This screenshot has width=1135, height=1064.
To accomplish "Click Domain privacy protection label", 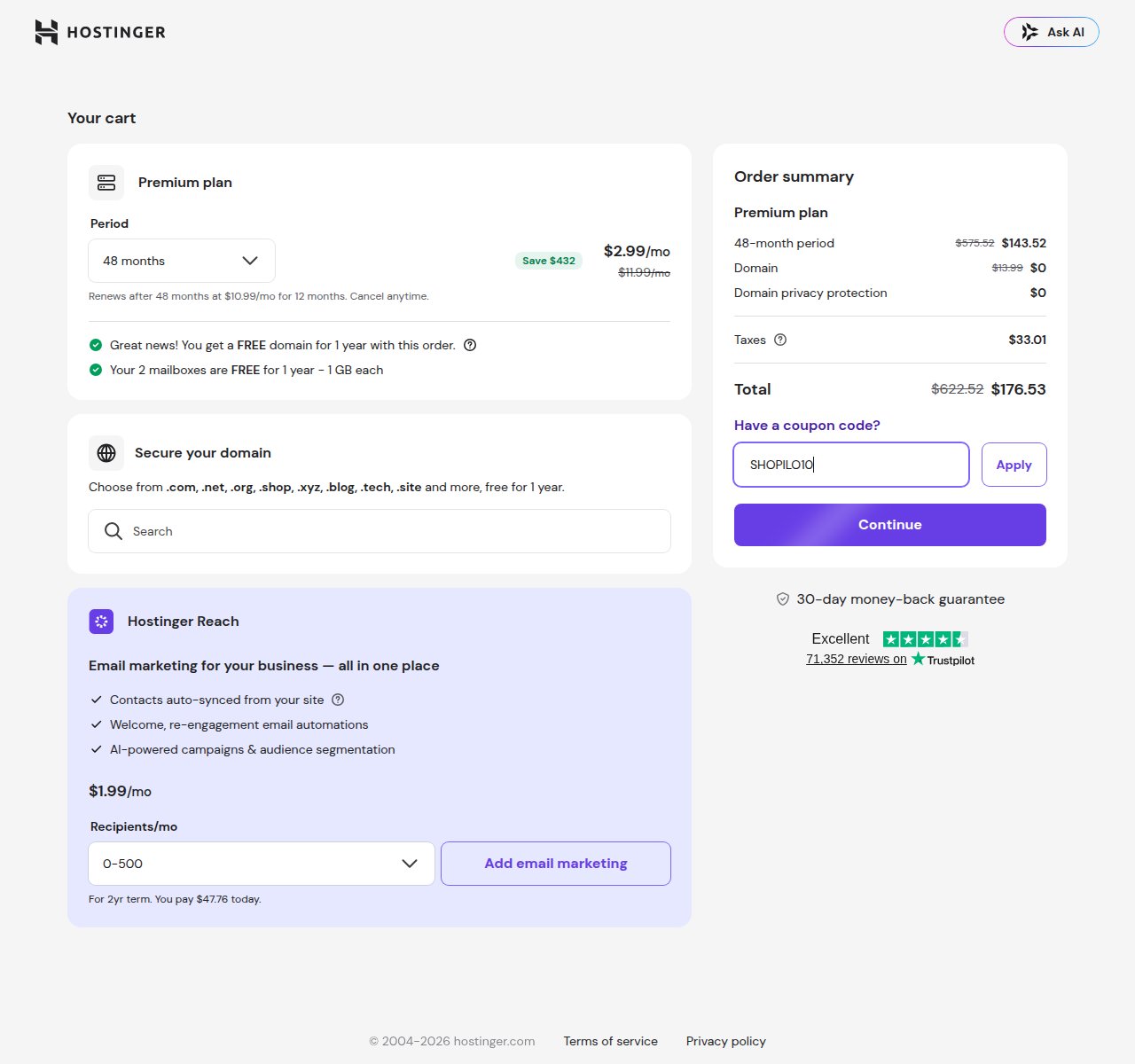I will pyautogui.click(x=810, y=293).
